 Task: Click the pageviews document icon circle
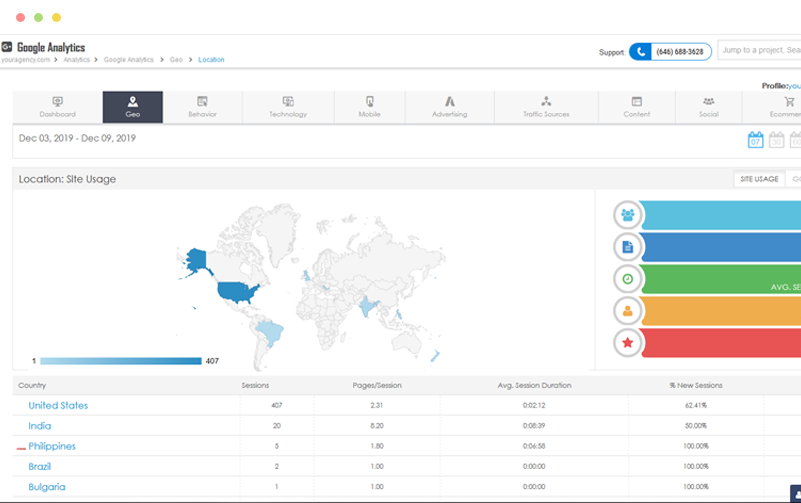tap(627, 247)
